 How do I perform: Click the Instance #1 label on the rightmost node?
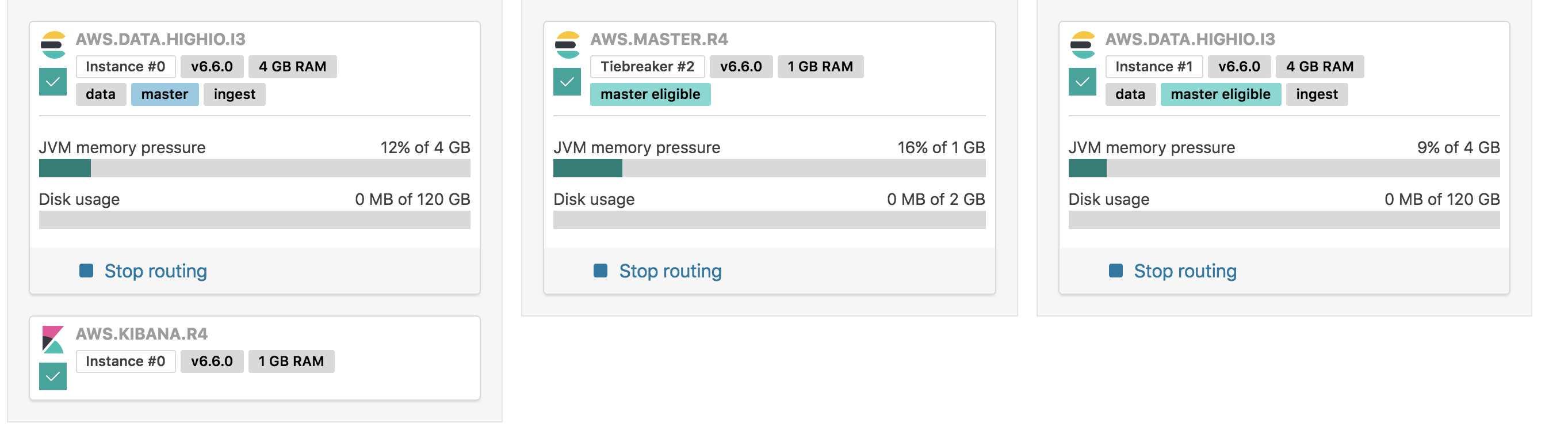[1153, 66]
